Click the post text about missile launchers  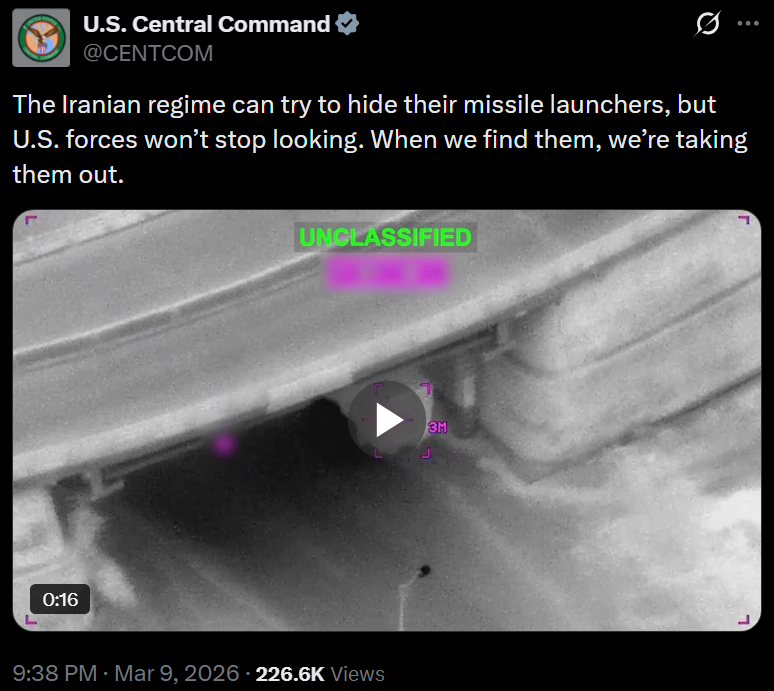(380, 139)
